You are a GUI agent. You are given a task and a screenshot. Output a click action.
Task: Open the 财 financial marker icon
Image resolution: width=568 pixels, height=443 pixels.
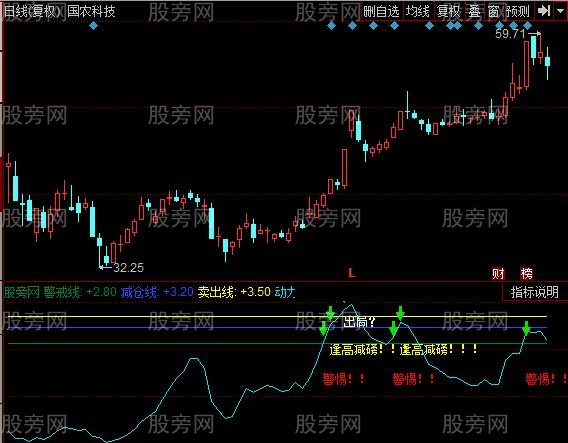[498, 273]
